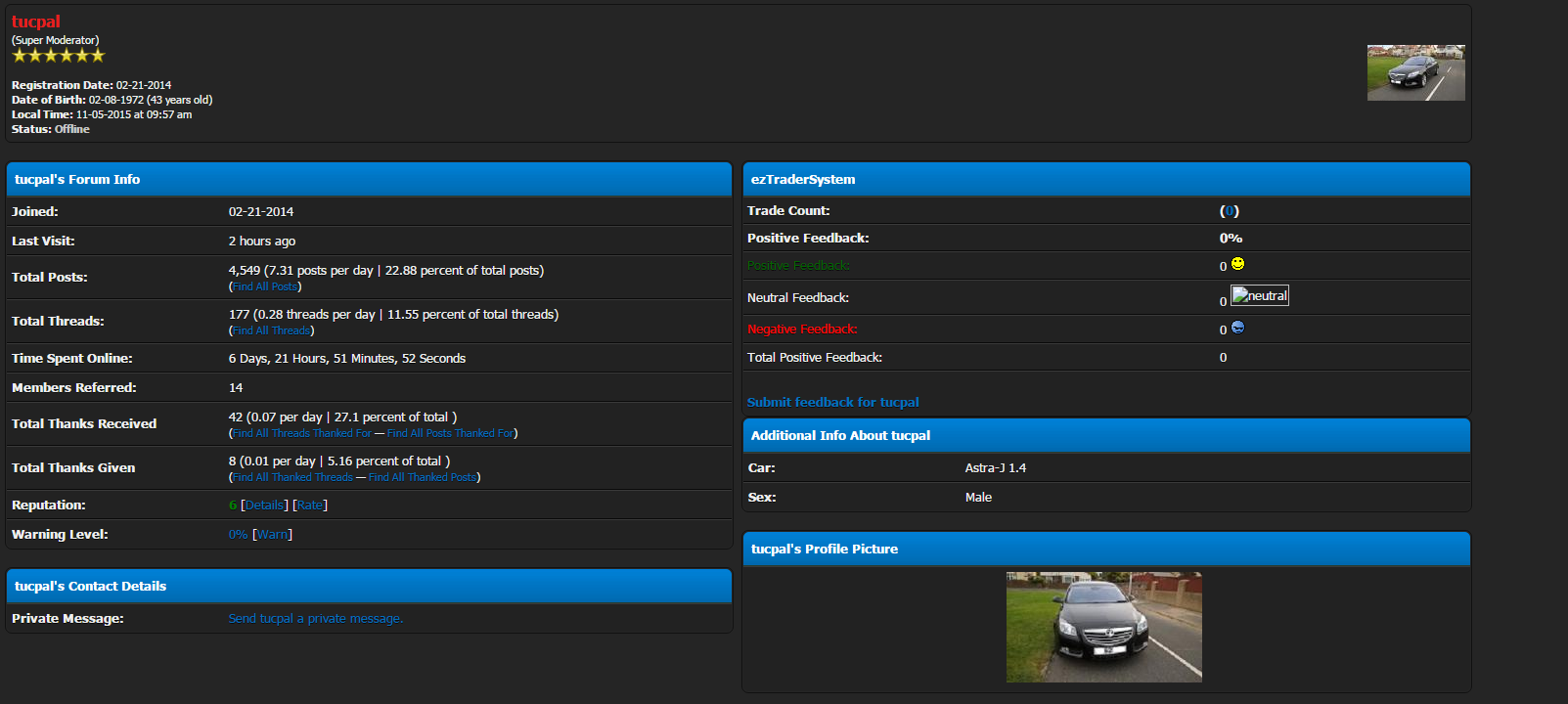1568x704 pixels.
Task: Open tucpal's avatar thumbnail at top right
Action: pos(1415,72)
